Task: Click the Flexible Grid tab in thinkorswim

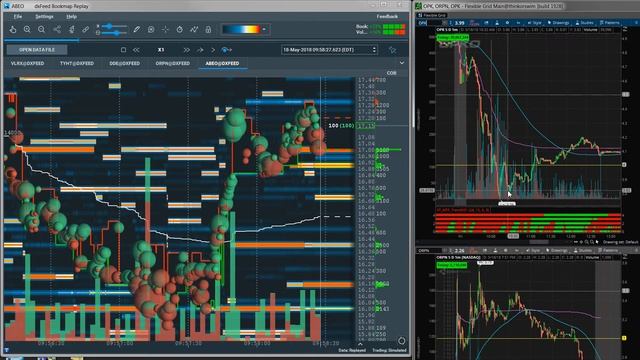Action: pyautogui.click(x=432, y=15)
